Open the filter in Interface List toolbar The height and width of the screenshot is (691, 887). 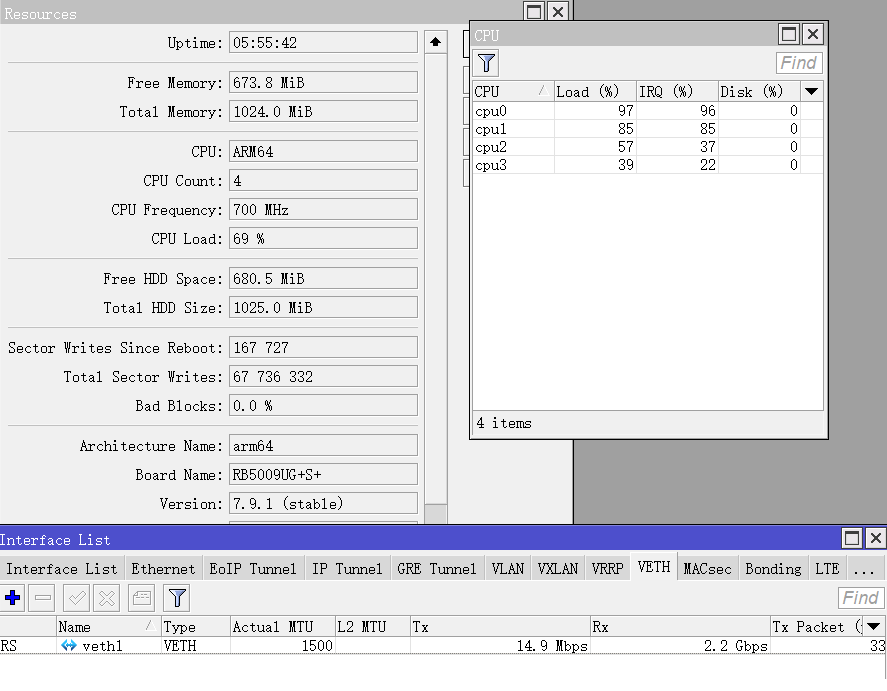click(x=177, y=598)
